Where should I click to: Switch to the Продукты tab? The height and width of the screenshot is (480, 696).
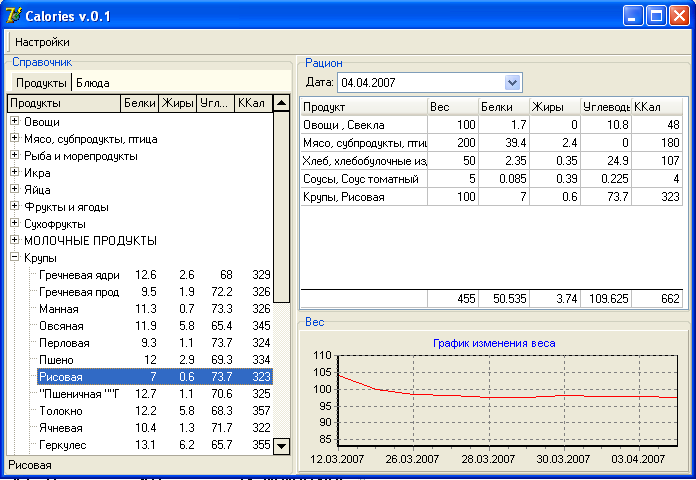click(41, 83)
